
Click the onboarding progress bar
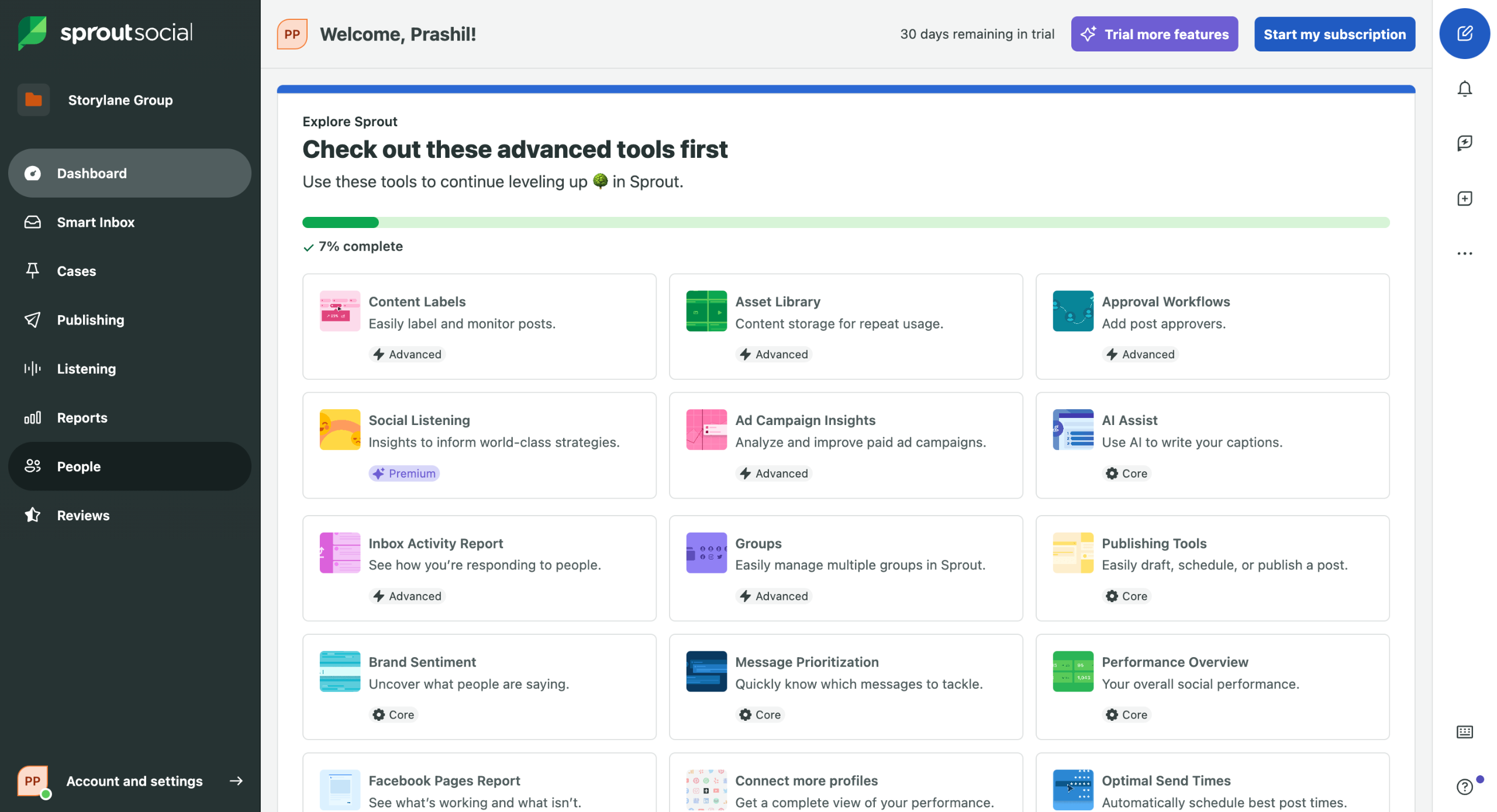tap(845, 222)
